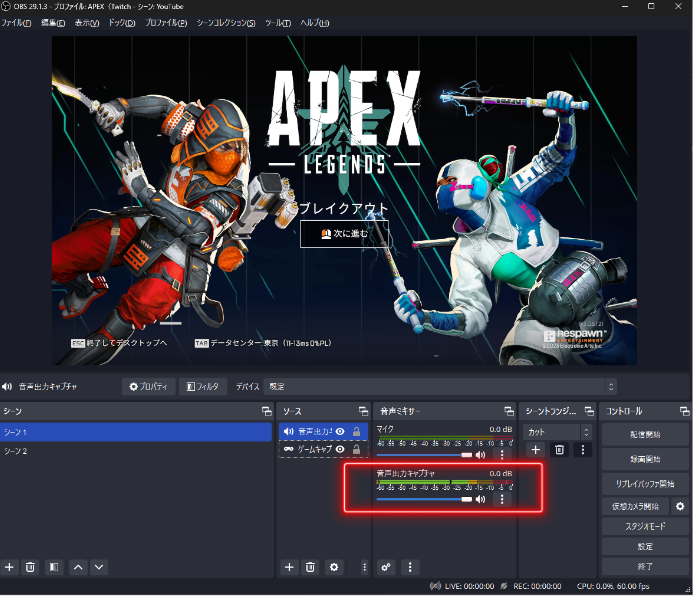Hide the ゲームキャプチャ source with its eye icon
This screenshot has height=596, width=693.
pos(340,449)
